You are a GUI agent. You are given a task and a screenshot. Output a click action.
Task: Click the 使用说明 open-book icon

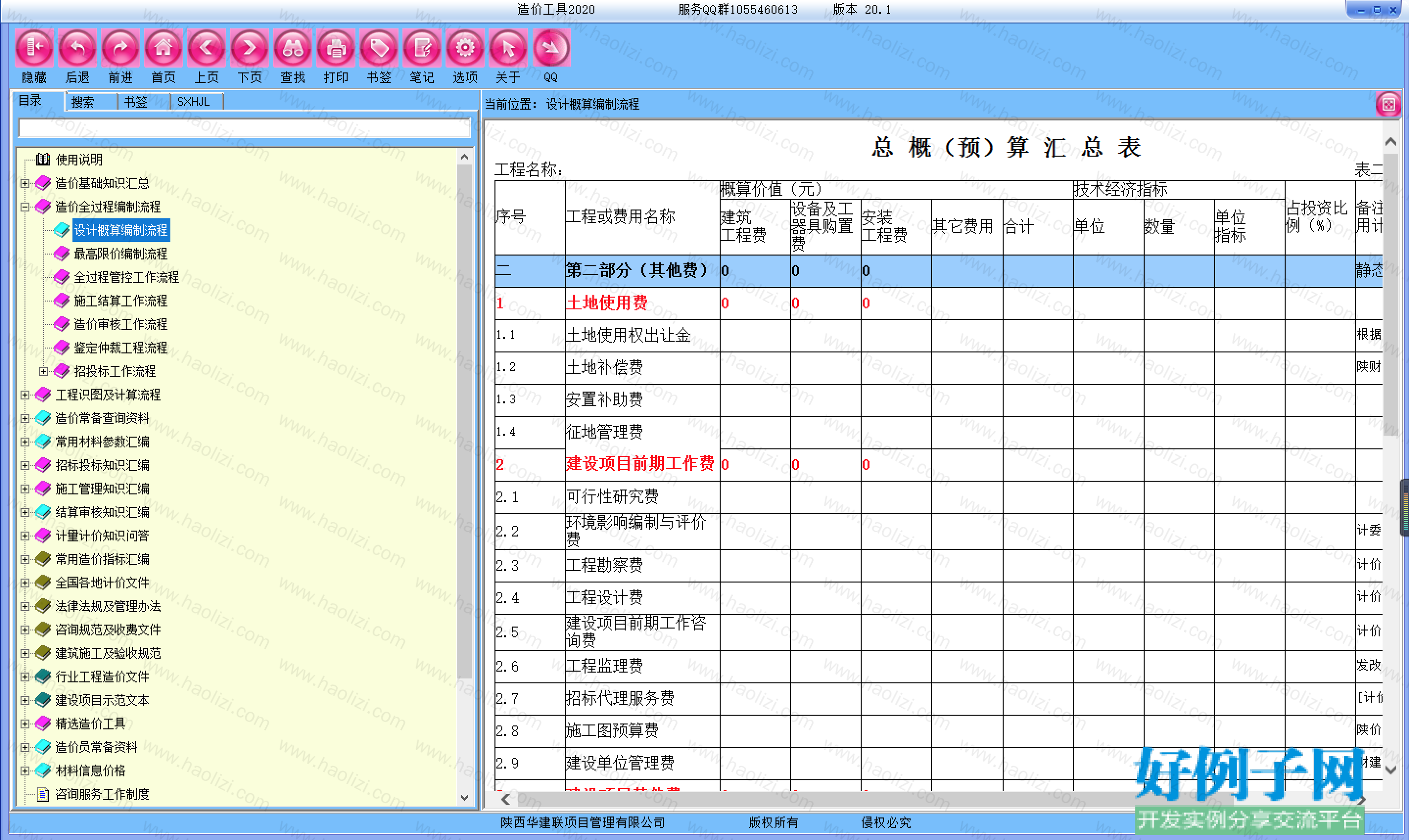[43, 160]
